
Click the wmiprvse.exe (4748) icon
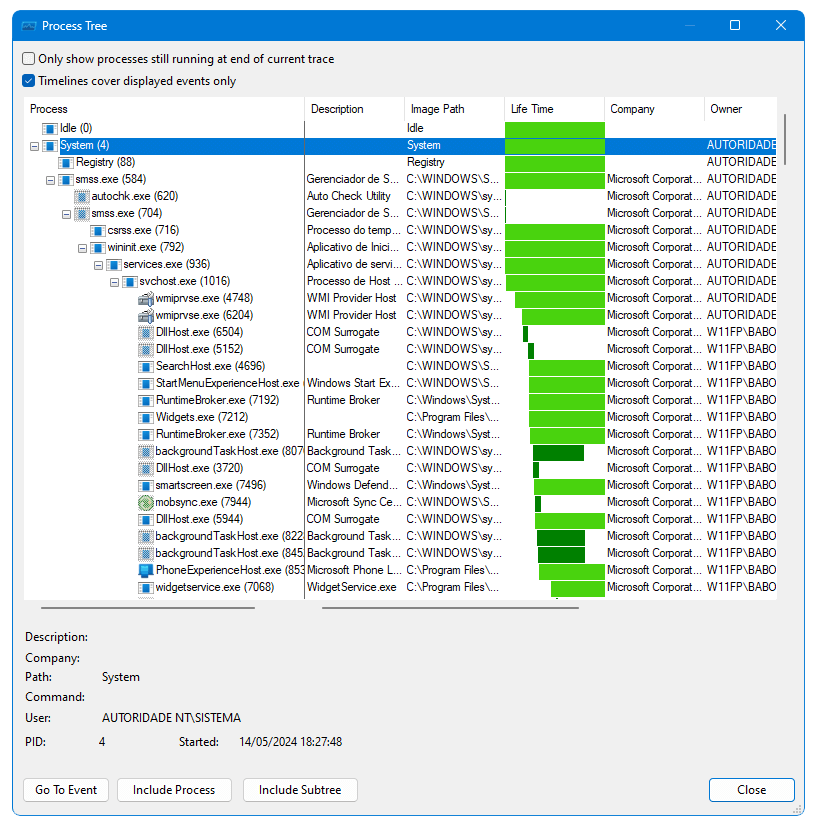click(x=146, y=298)
